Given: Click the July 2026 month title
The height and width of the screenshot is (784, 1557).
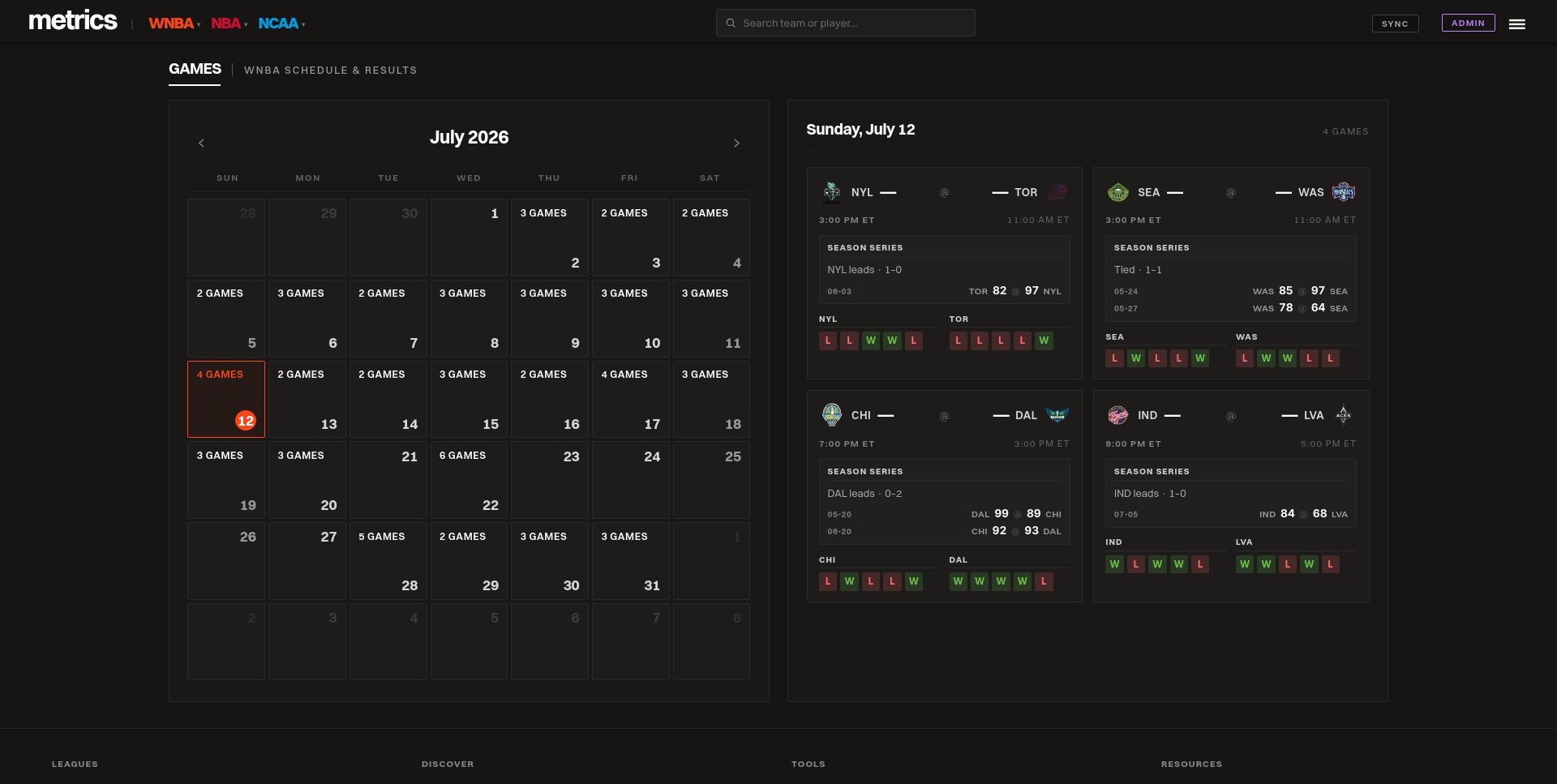Looking at the screenshot, I should click(469, 137).
